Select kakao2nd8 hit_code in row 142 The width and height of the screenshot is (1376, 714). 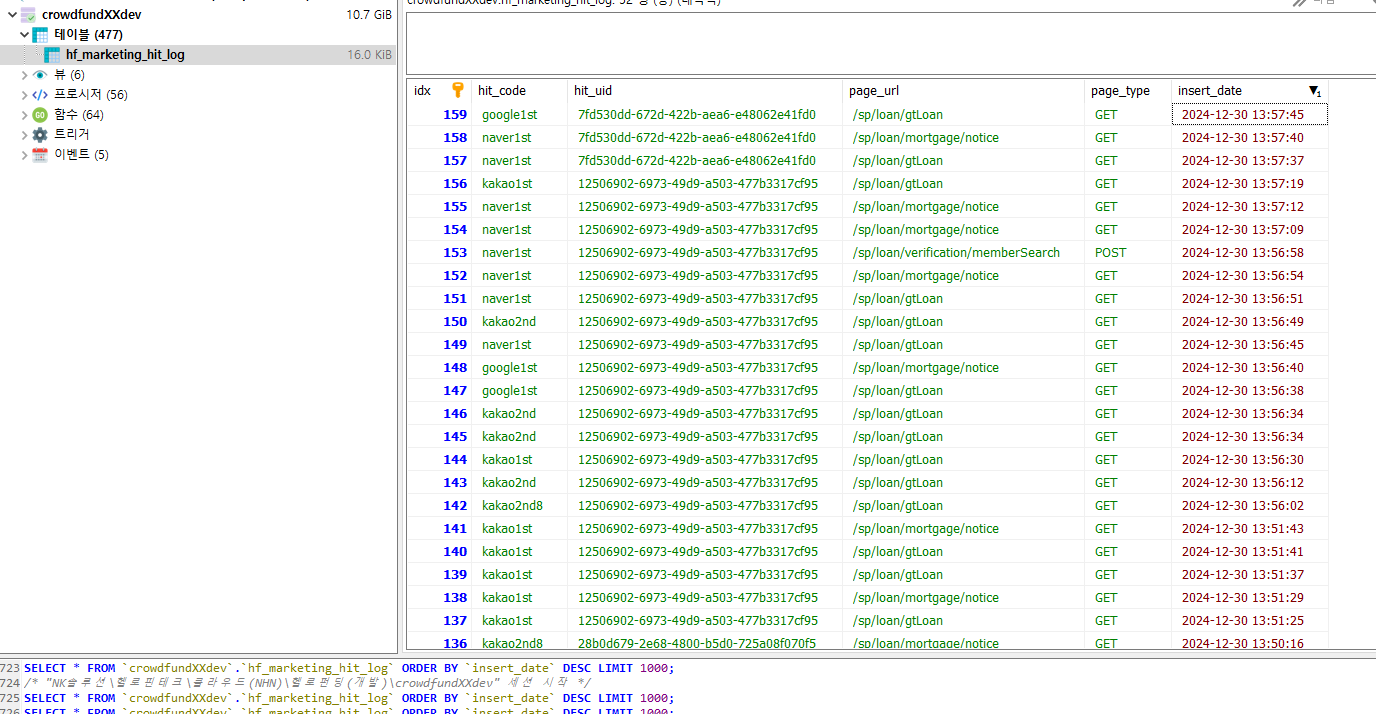tap(519, 506)
